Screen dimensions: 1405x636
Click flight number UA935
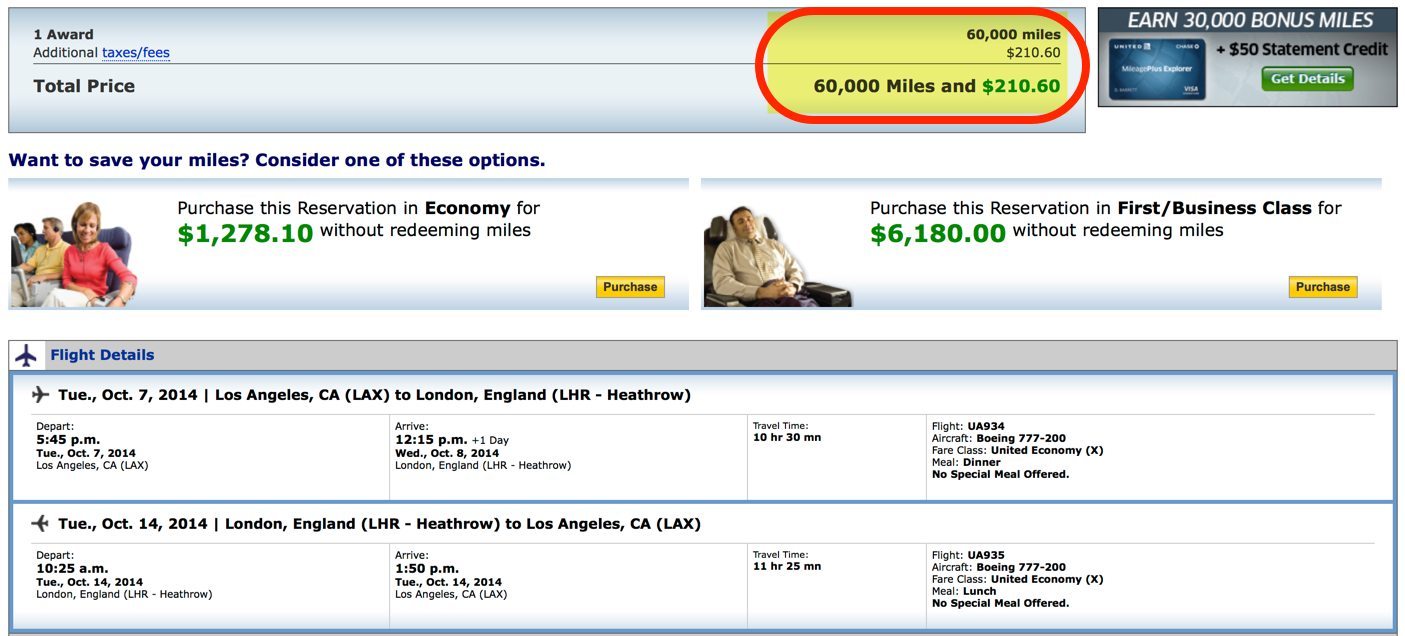click(x=986, y=555)
